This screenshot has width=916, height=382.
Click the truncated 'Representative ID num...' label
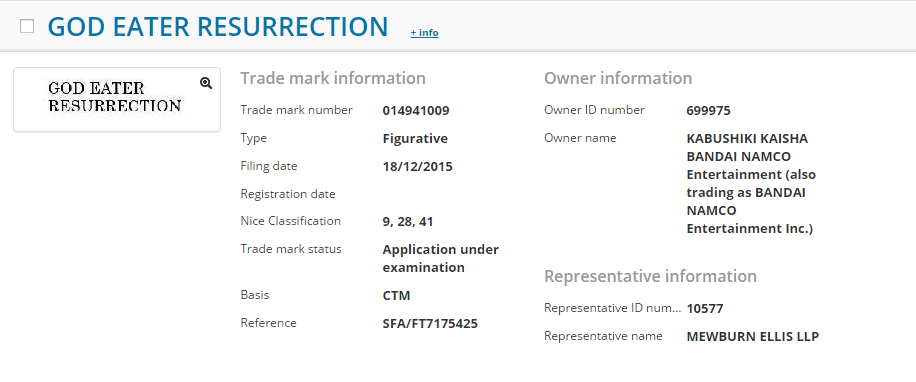click(612, 308)
